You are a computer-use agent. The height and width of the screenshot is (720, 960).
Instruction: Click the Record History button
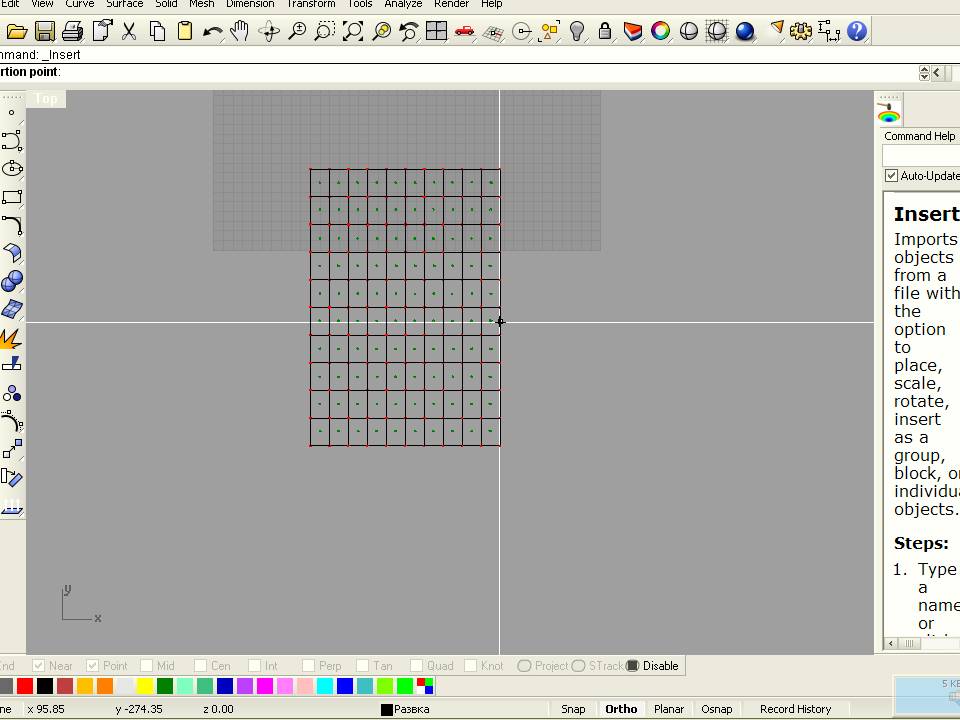coord(795,709)
